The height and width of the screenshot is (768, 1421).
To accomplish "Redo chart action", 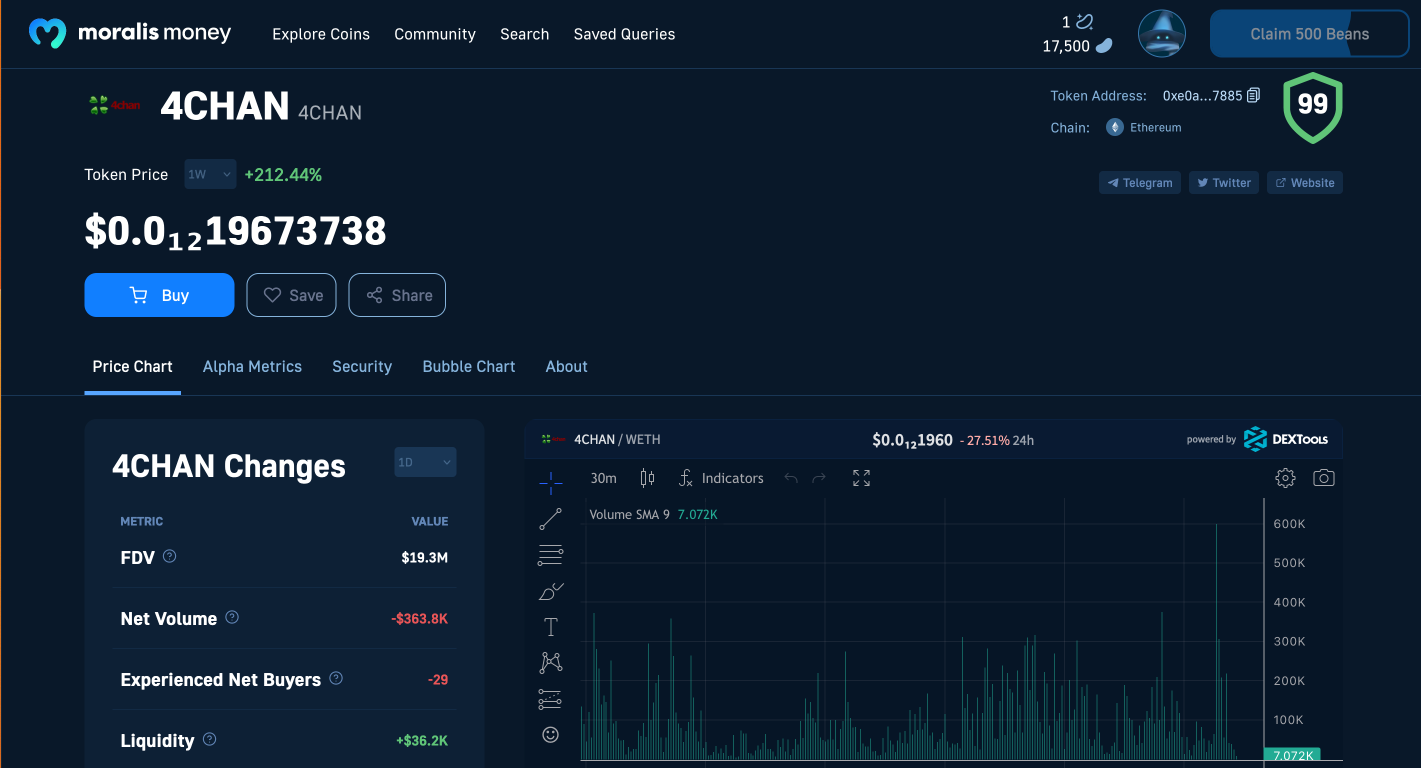I will (x=819, y=478).
